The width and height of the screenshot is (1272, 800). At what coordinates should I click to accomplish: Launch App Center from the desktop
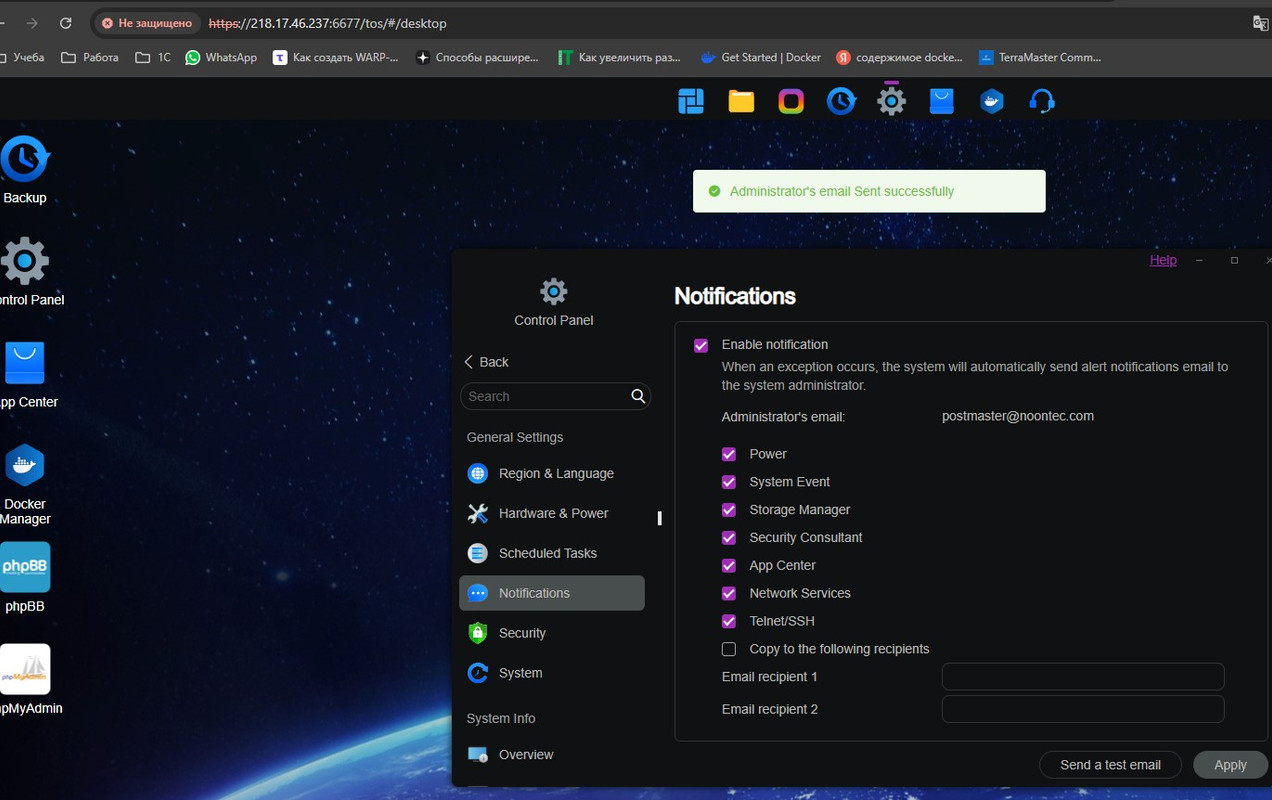point(25,364)
